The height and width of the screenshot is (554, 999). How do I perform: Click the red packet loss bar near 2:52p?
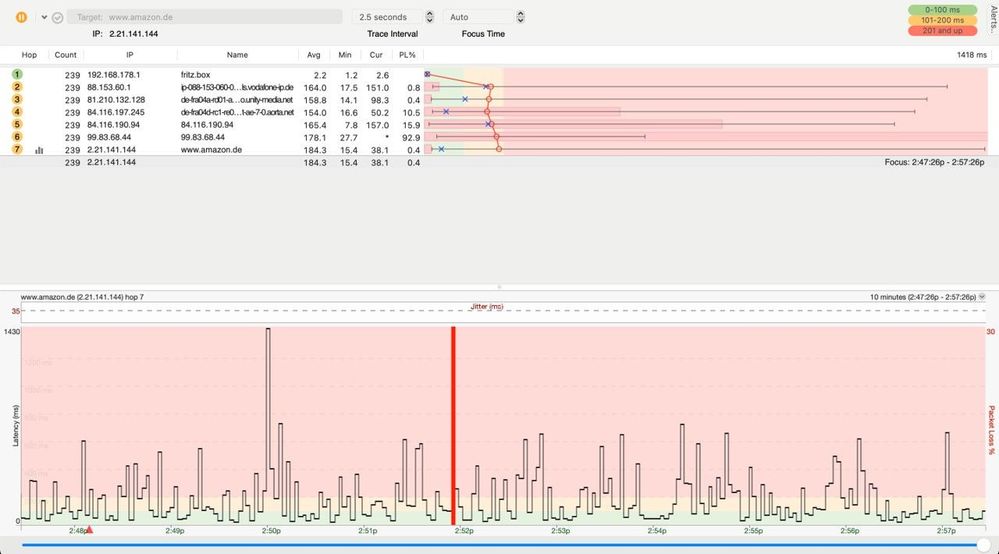(454, 425)
